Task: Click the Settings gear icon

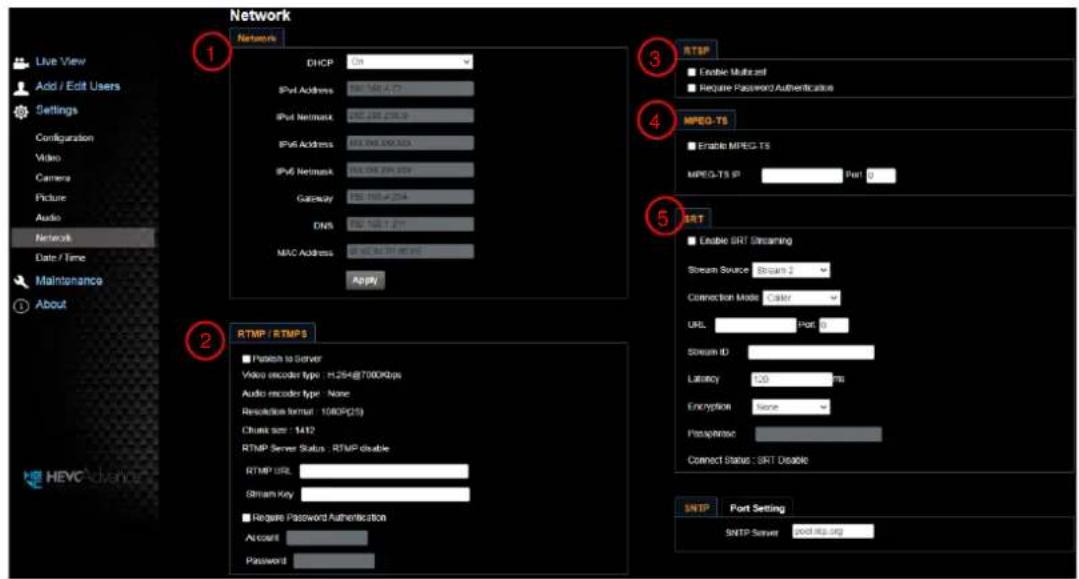Action: [x=21, y=112]
